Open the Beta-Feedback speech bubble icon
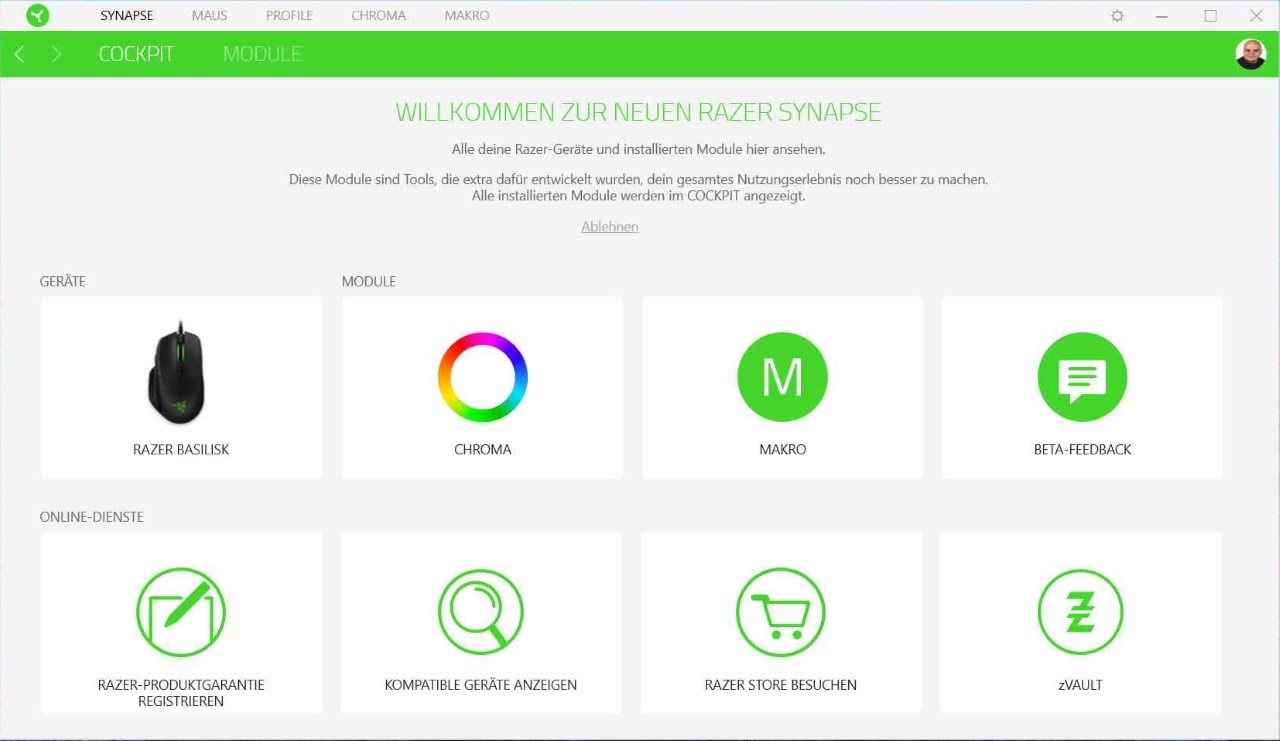 tap(1082, 377)
